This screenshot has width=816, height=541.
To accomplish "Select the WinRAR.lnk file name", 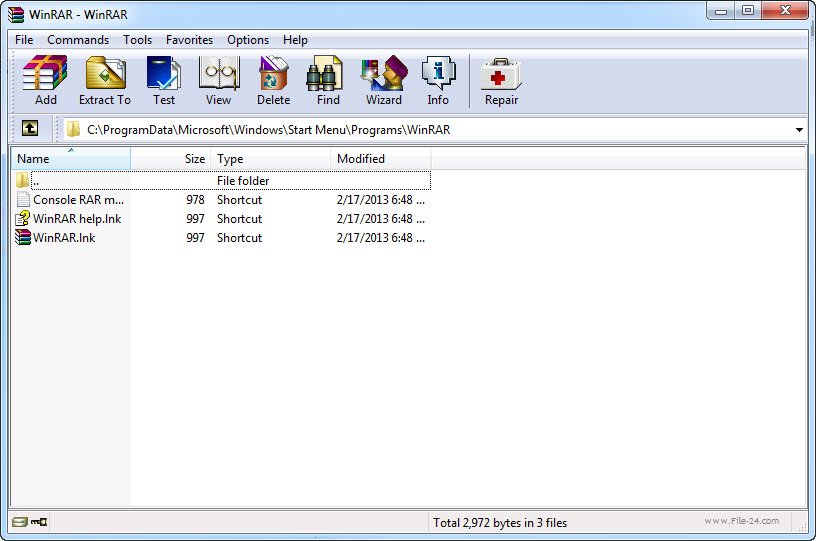I will point(64,238).
